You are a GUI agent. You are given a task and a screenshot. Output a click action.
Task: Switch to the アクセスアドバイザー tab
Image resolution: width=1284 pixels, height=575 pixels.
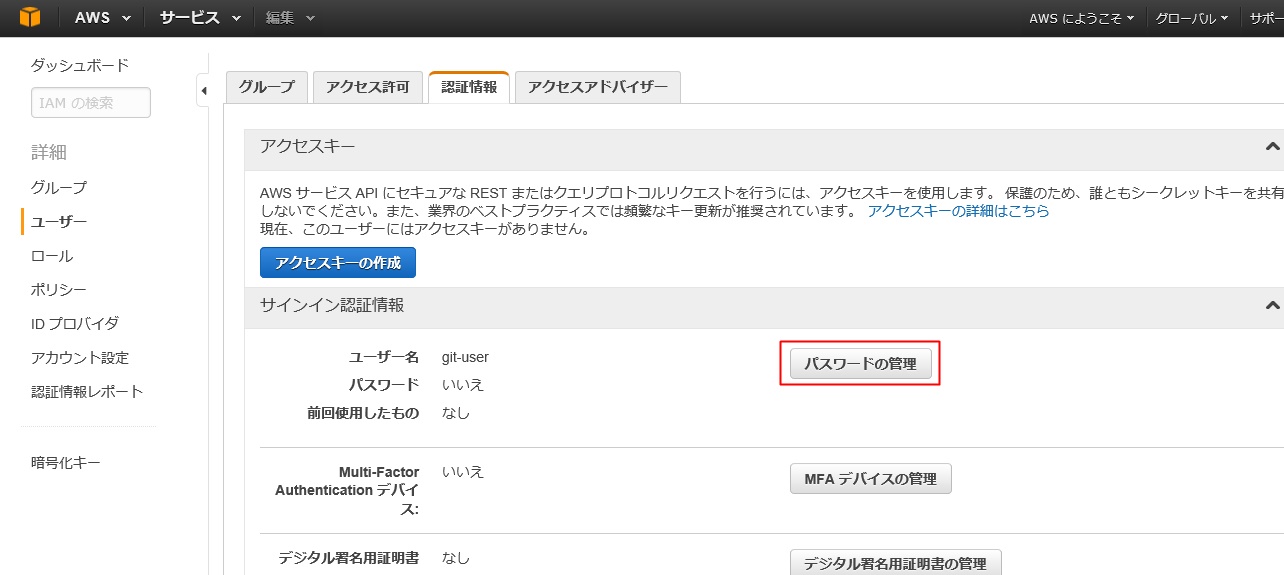(598, 87)
